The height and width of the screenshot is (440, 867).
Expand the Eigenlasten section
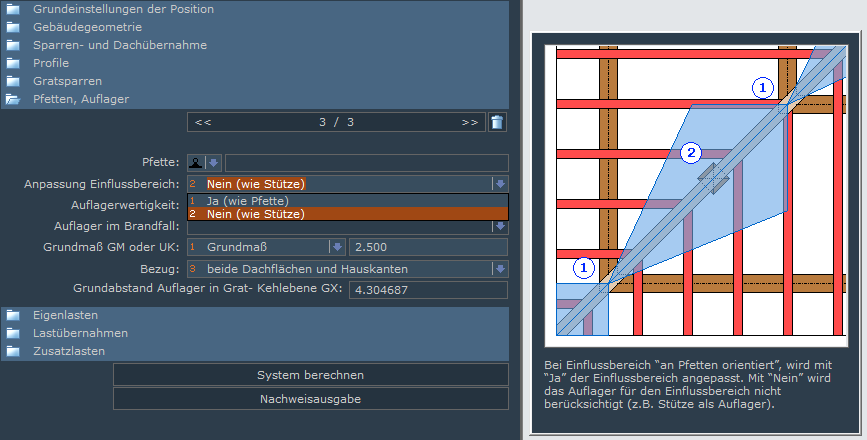pyautogui.click(x=62, y=315)
